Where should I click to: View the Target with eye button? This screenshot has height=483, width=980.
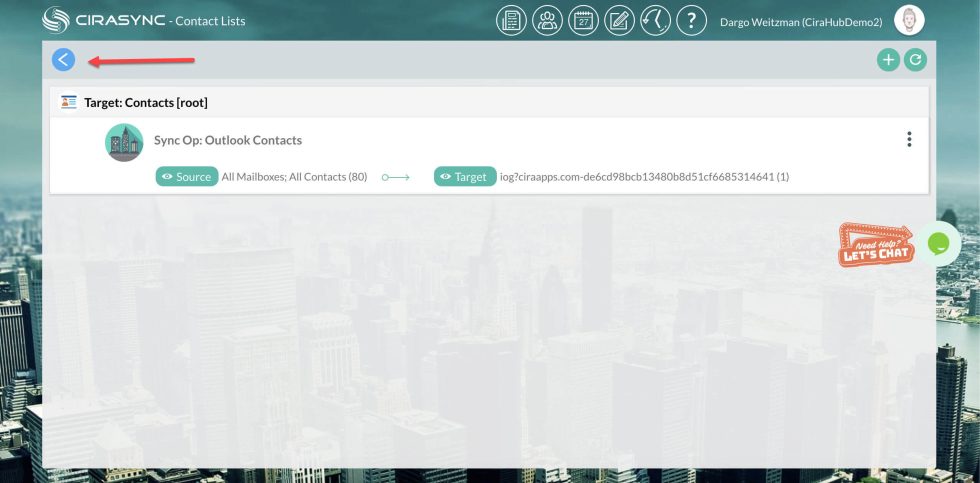point(464,177)
